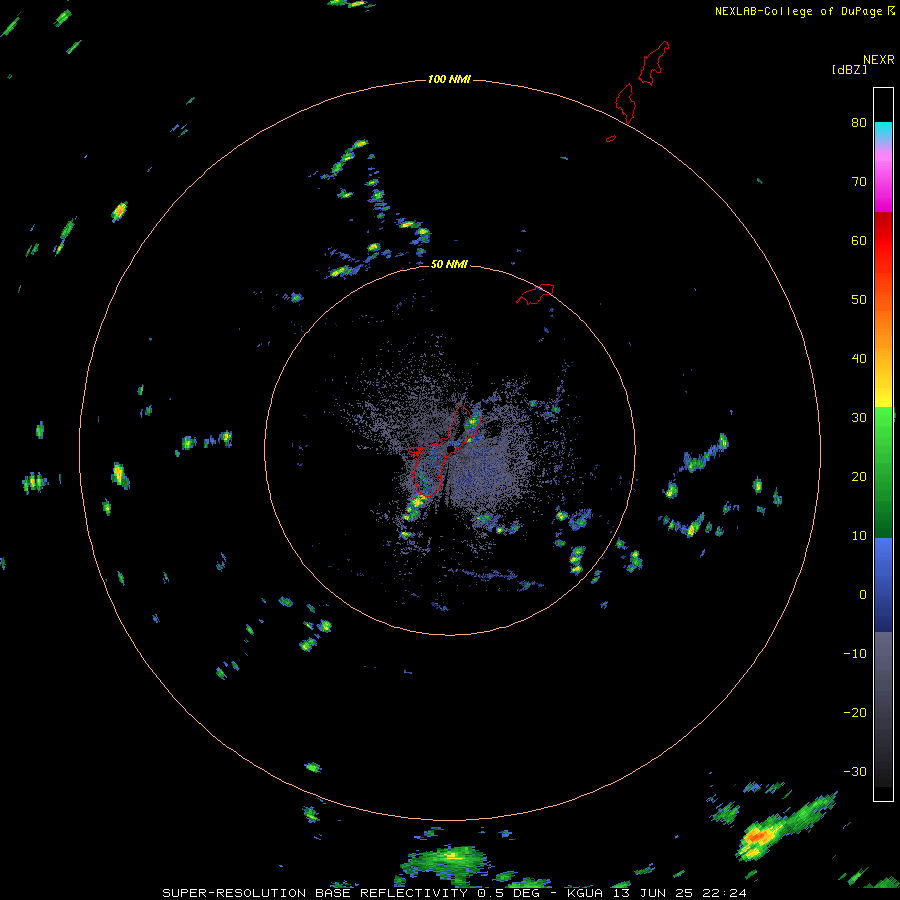Click the dBZ unit label above color bar
900x900 pixels.
[x=849, y=69]
